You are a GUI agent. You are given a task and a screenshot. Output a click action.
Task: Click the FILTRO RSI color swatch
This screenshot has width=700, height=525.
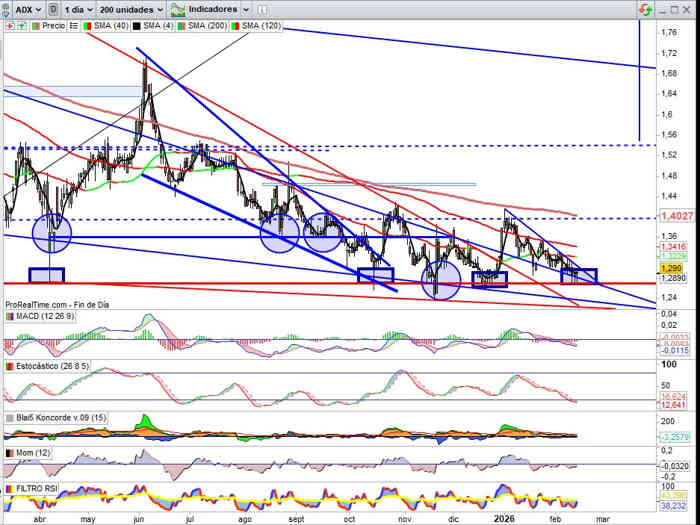[x=9, y=488]
